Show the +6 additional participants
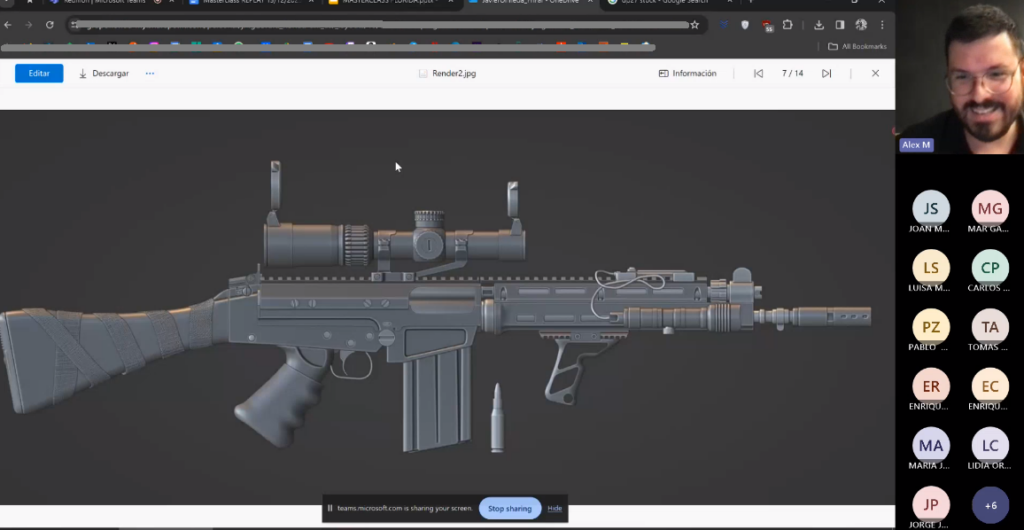The image size is (1024, 530). 990,505
